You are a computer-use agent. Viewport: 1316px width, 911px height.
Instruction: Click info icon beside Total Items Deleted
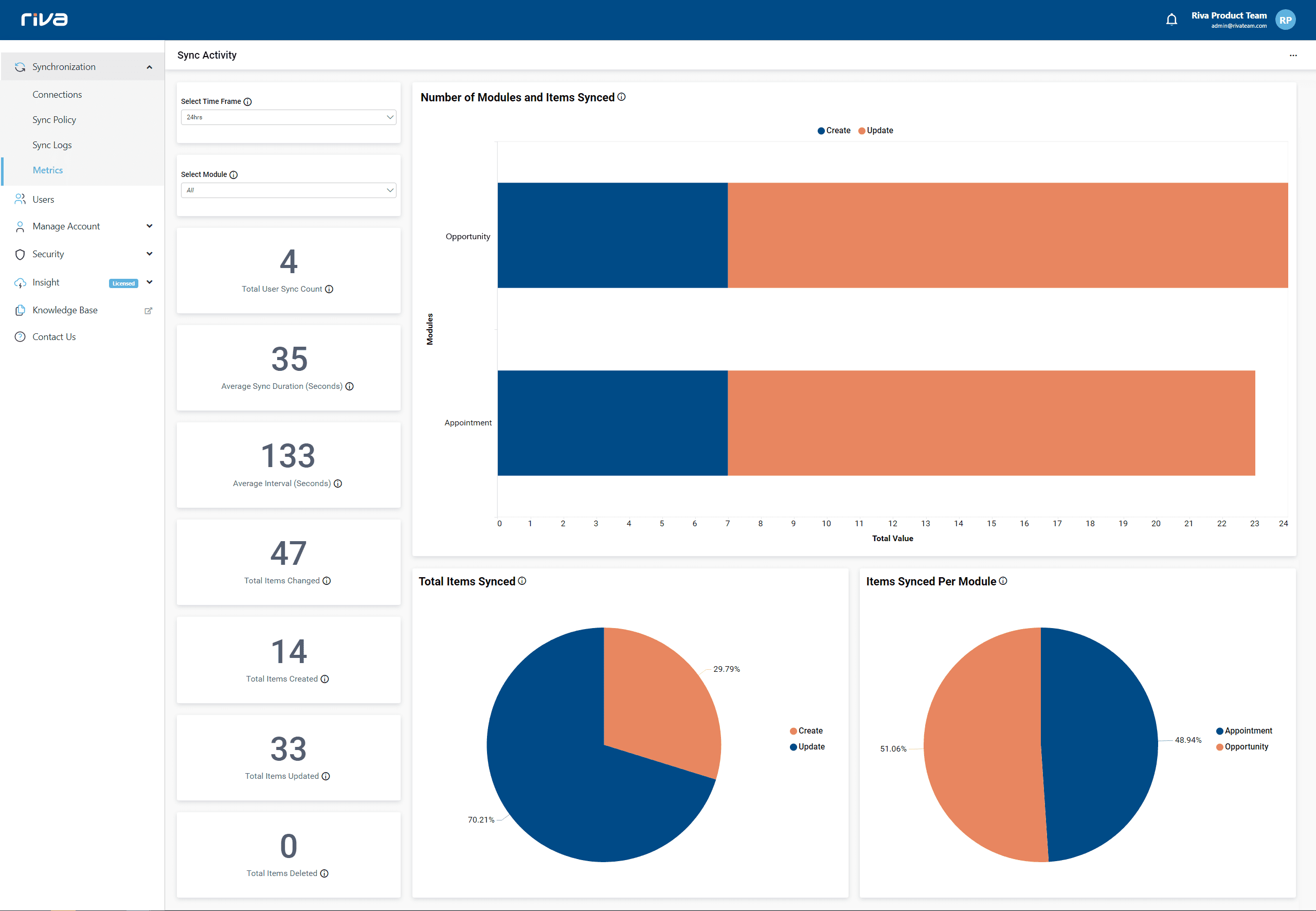point(324,874)
